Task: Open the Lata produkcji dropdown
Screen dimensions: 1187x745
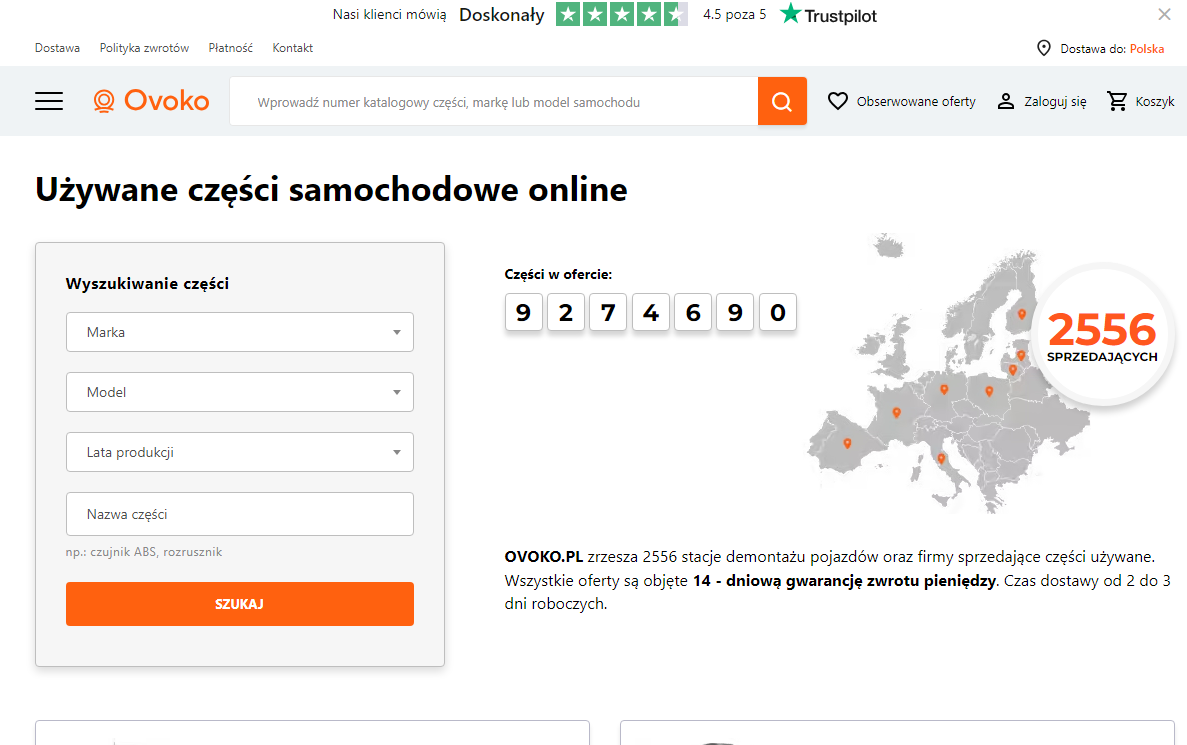Action: 240,452
